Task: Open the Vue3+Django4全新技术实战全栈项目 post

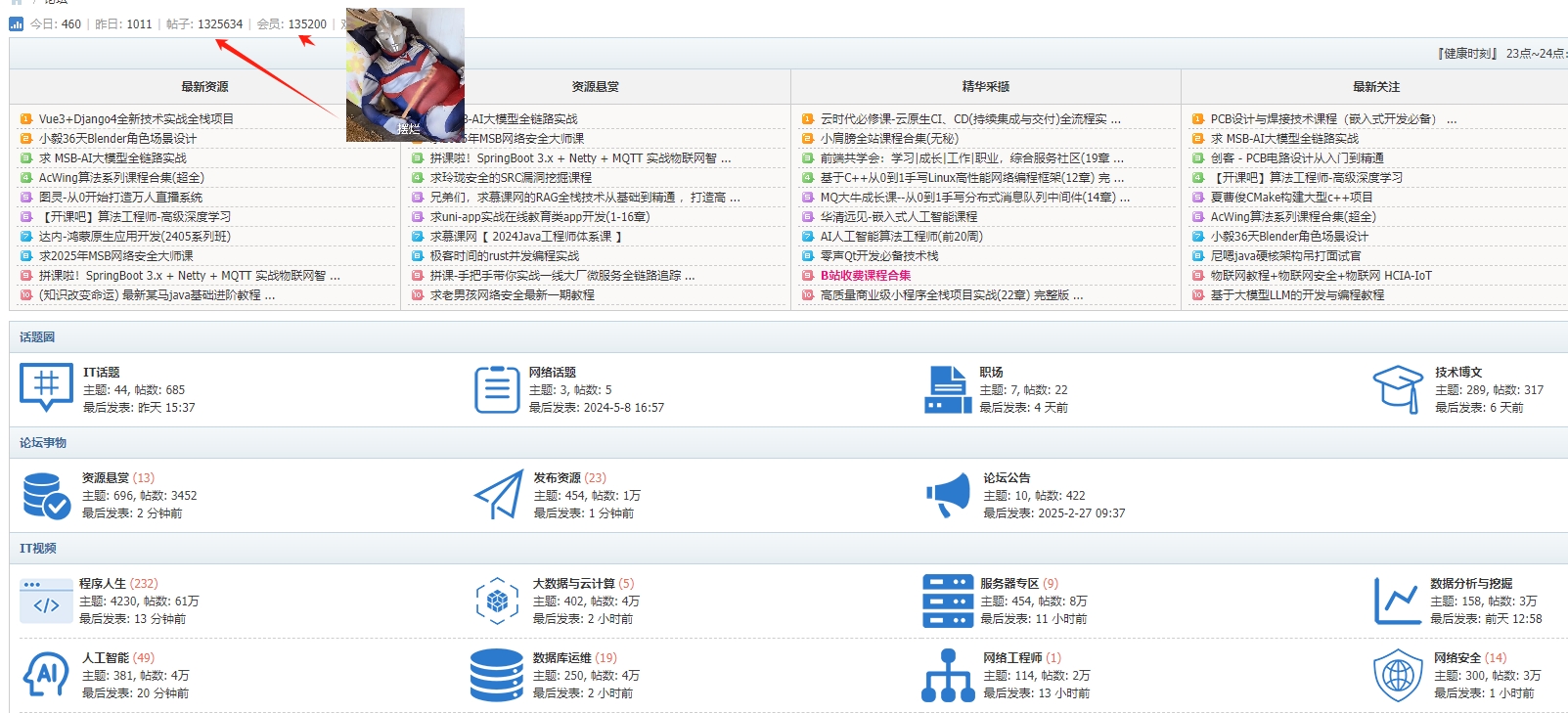Action: [136, 118]
